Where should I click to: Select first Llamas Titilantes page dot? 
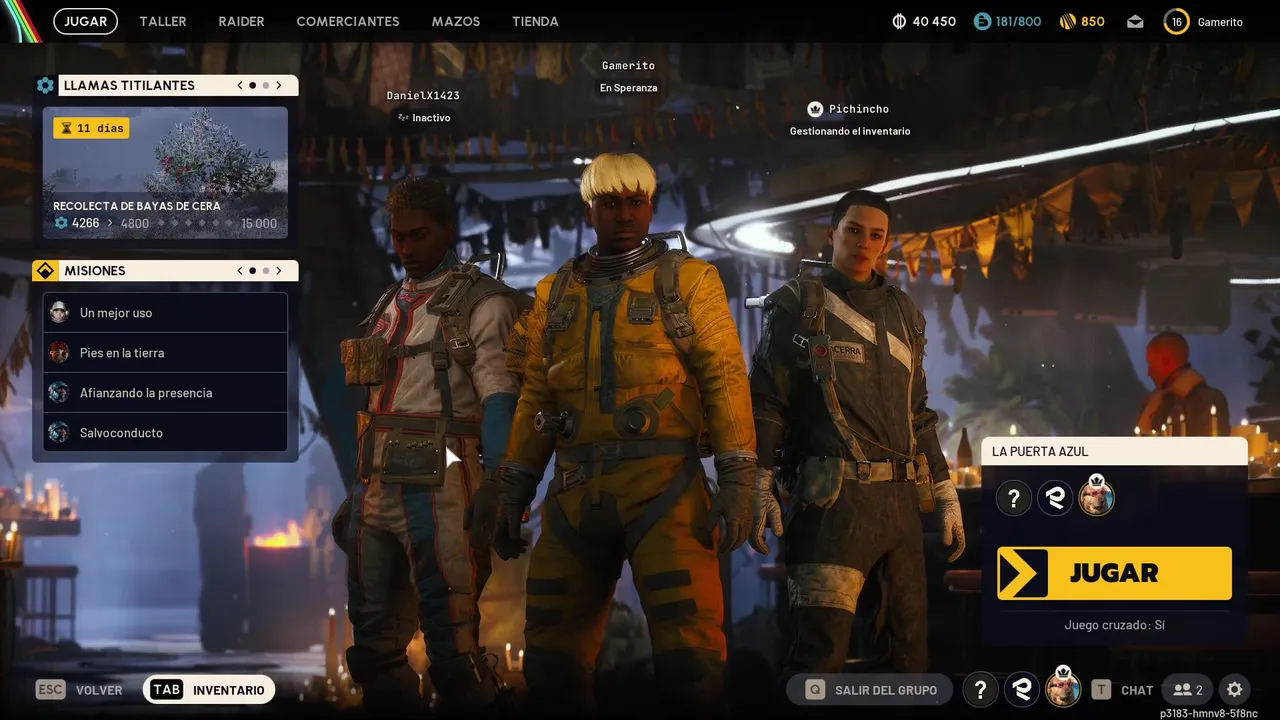pyautogui.click(x=252, y=86)
